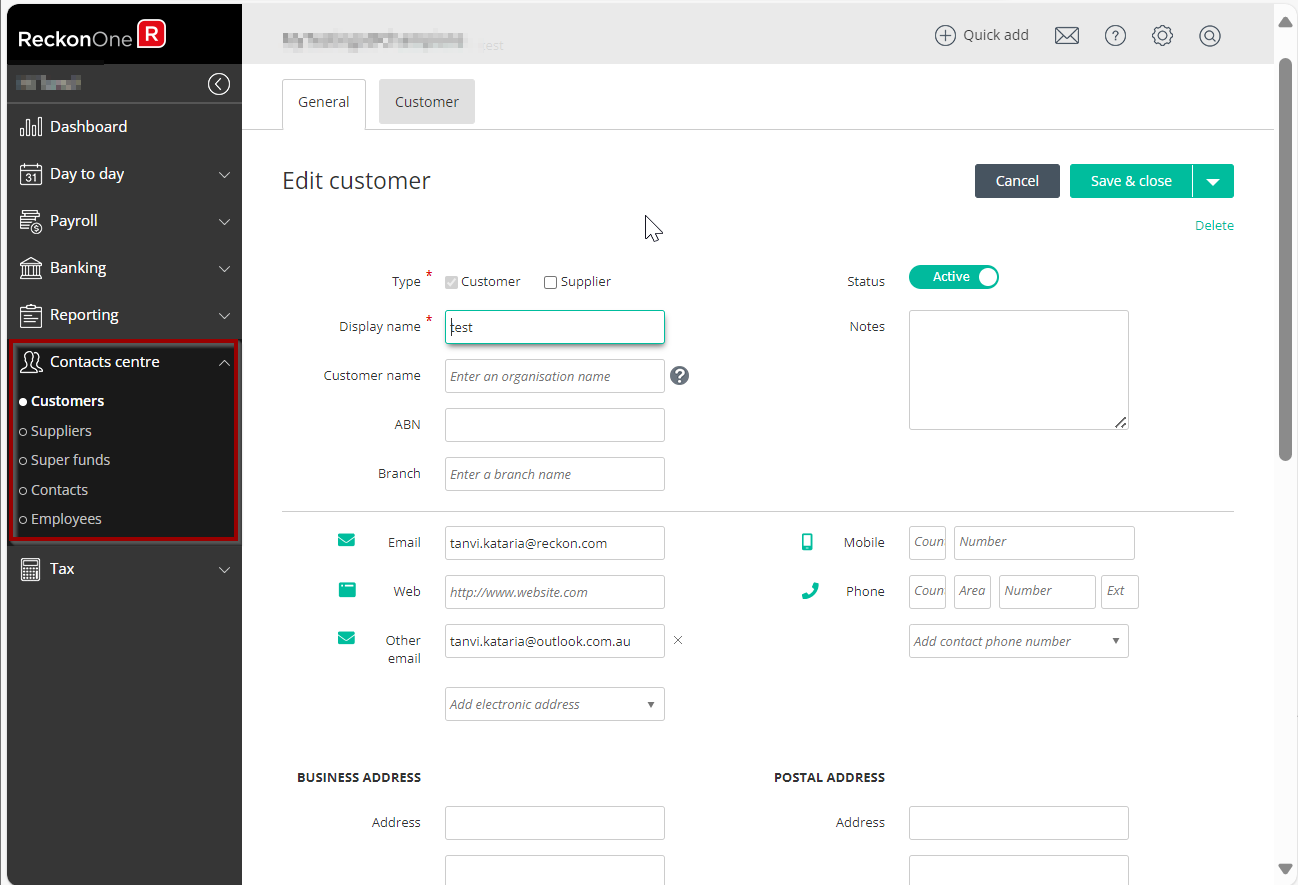Viewport: 1298px width, 885px height.
Task: Open the Save & close dropdown arrow
Action: click(1213, 181)
